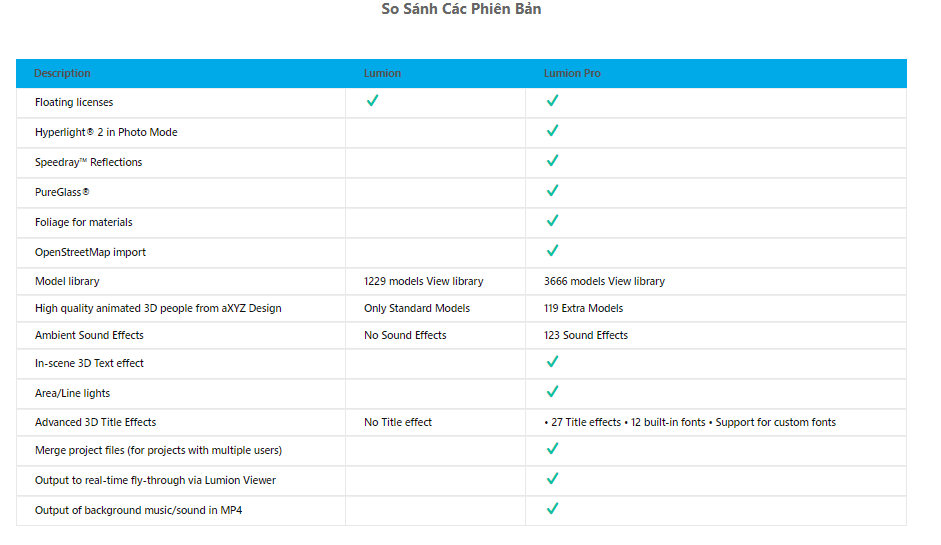
Task: Click the Area/Line lights checkmark
Action: (x=552, y=392)
